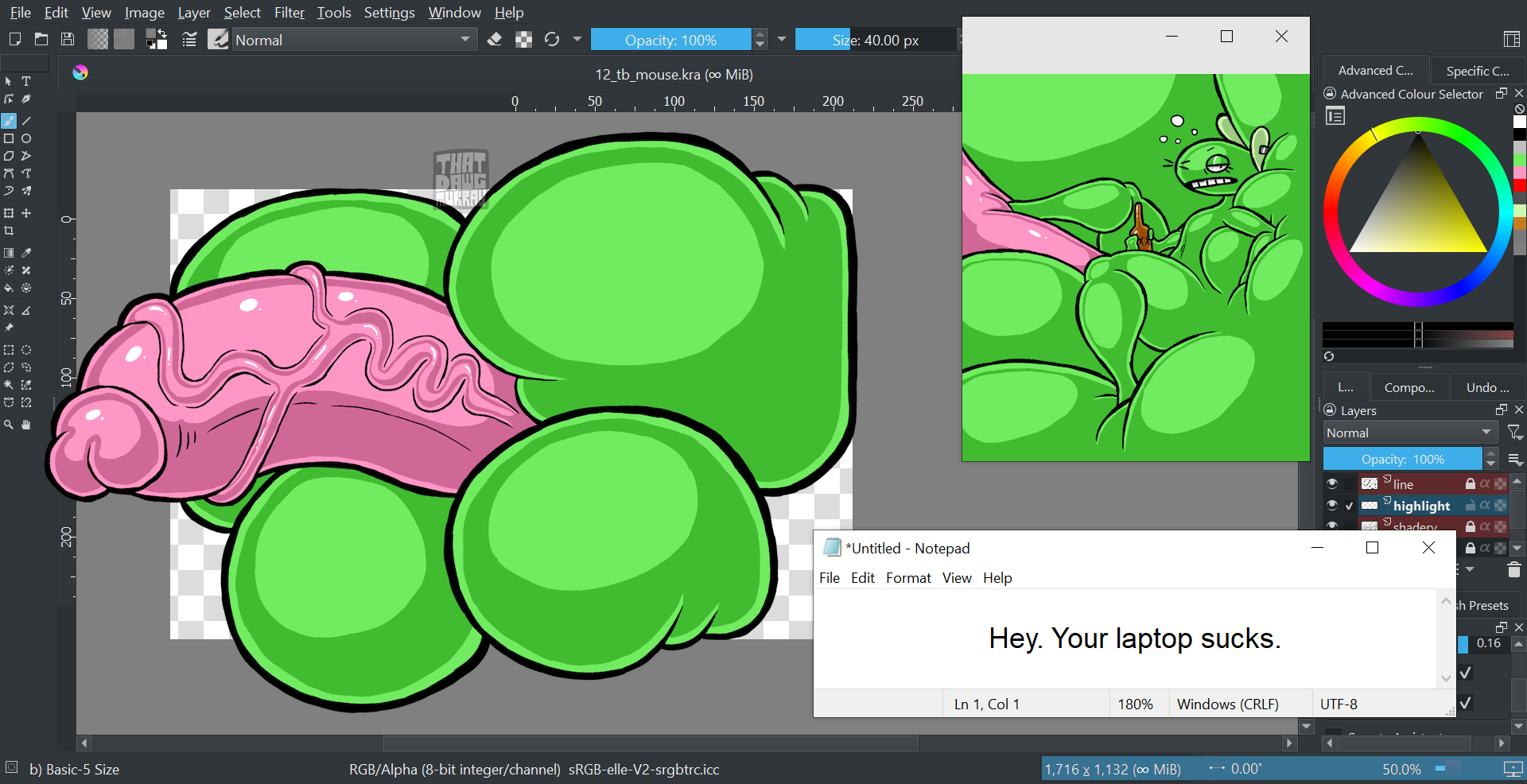Image resolution: width=1527 pixels, height=784 pixels.
Task: Create a new document from the toolbar
Action: 14,39
